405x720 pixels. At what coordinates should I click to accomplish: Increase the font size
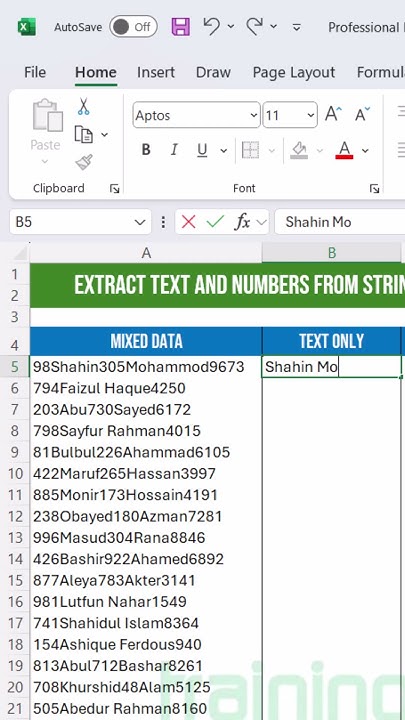[333, 114]
